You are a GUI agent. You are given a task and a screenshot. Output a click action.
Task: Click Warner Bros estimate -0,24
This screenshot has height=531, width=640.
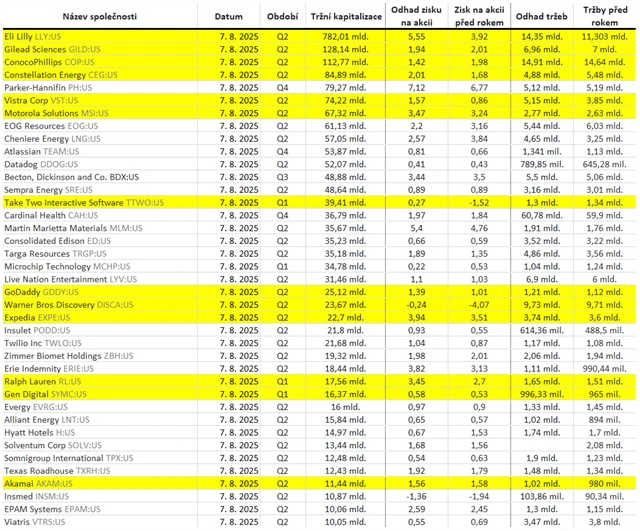(416, 304)
